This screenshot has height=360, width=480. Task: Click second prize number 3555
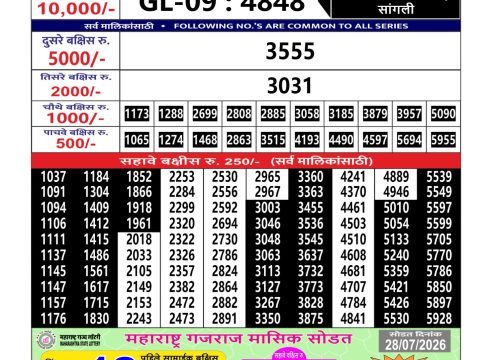point(290,51)
